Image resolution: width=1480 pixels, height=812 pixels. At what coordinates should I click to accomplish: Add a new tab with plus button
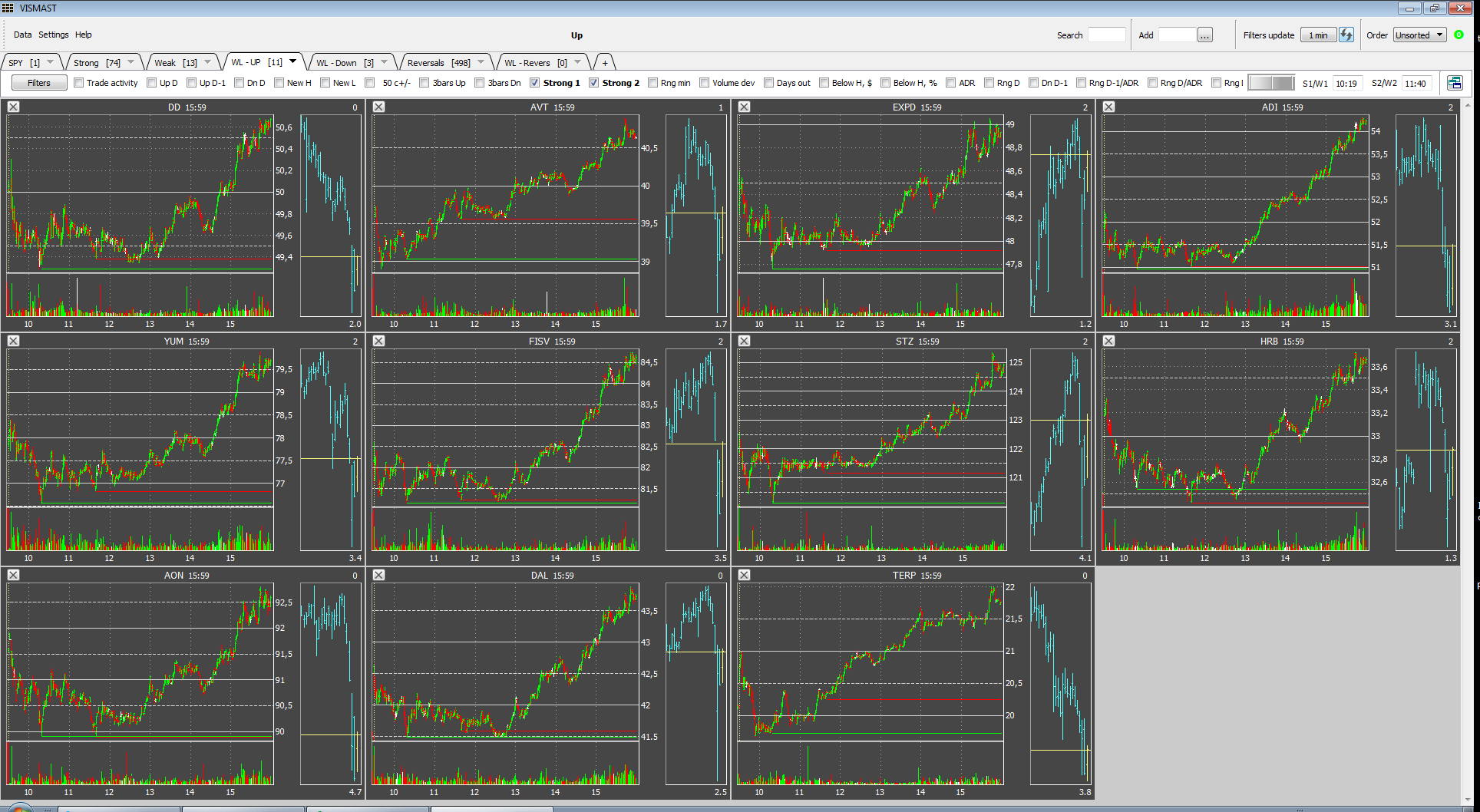[x=605, y=63]
